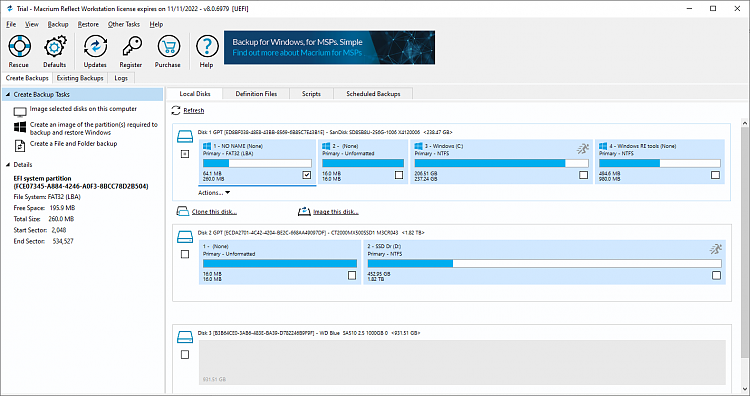Screen dimensions: 750x396
Task: Collapse the Details section
Action: [x=8, y=165]
